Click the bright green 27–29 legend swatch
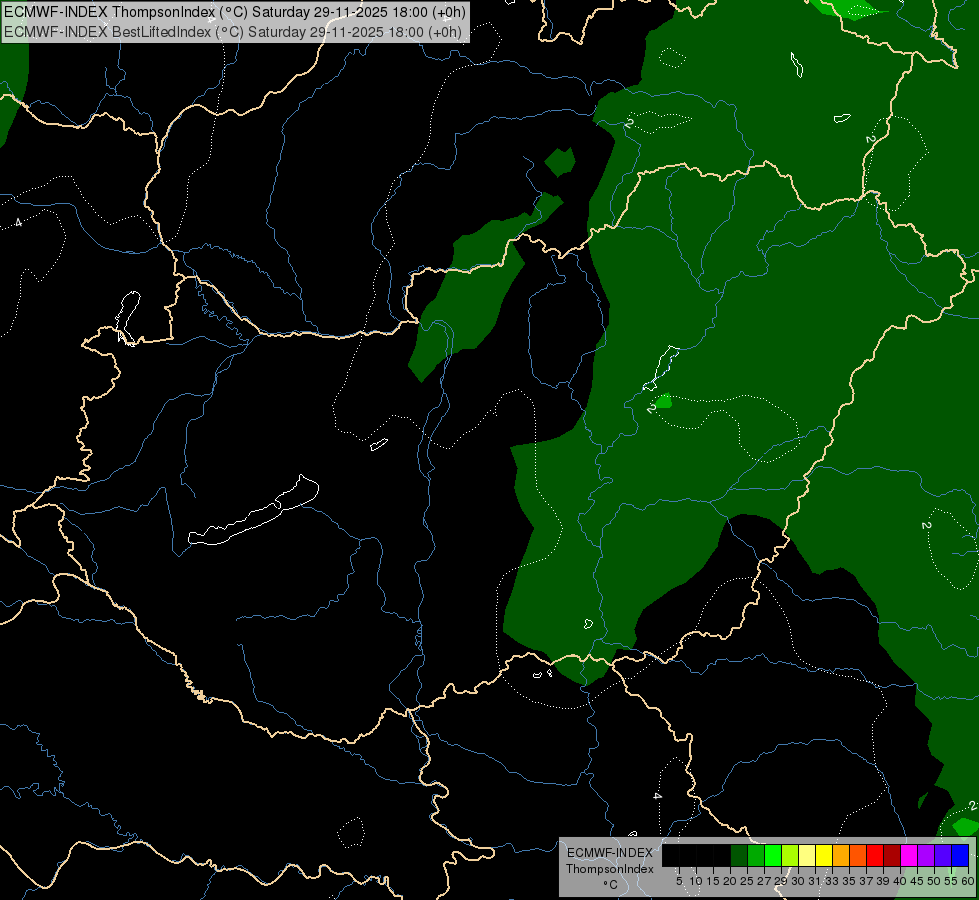Viewport: 979px width, 900px height. pyautogui.click(x=773, y=855)
